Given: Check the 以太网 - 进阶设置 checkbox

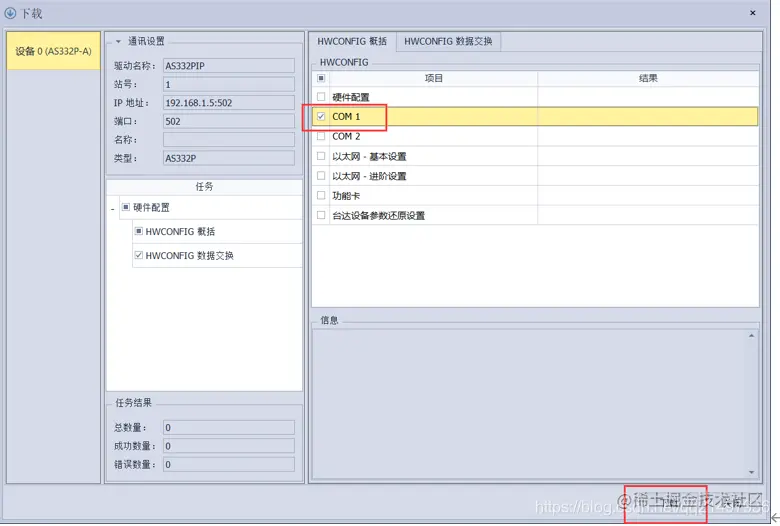Looking at the screenshot, I should [321, 176].
